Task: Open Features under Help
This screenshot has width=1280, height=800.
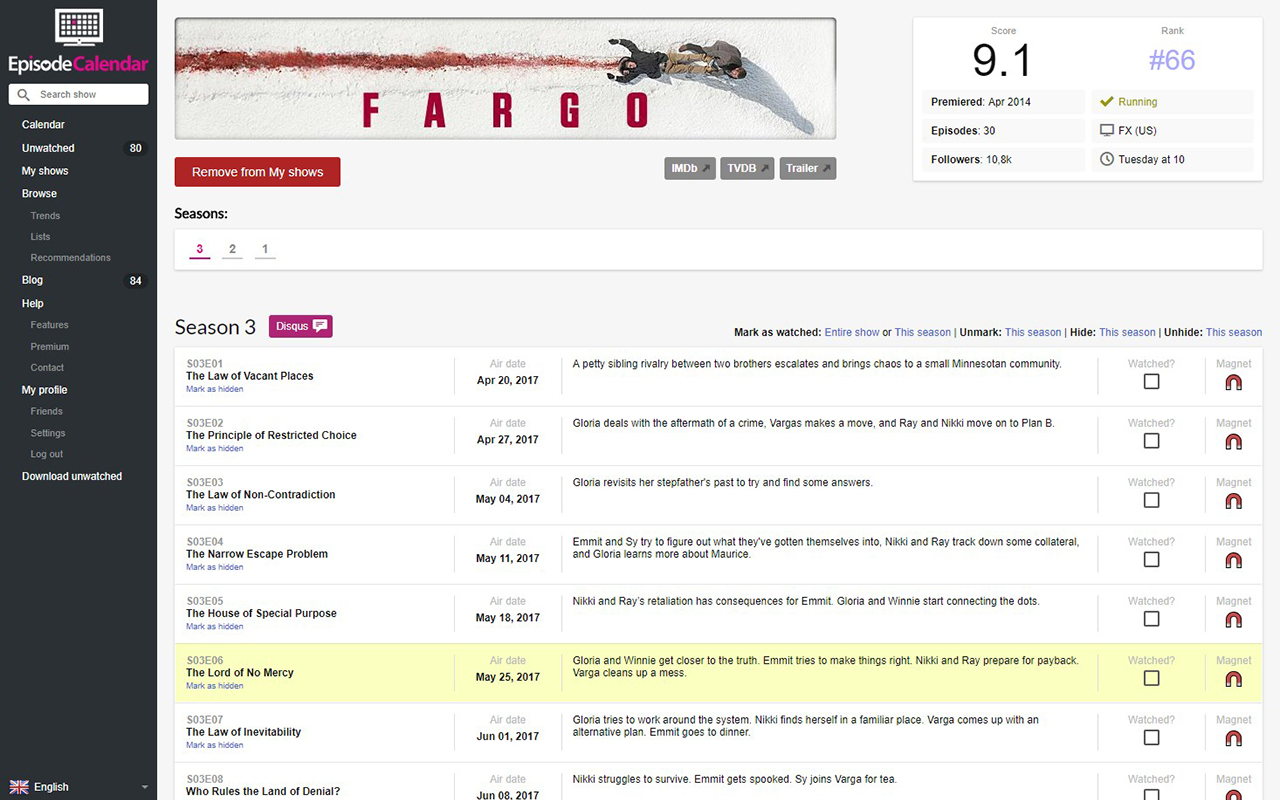Action: 49,325
